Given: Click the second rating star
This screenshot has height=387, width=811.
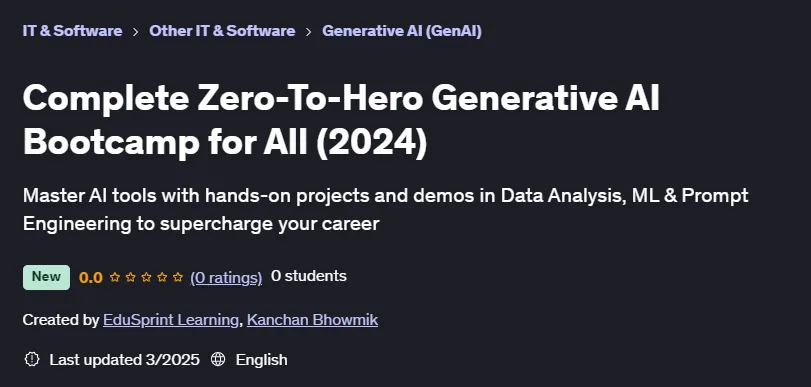Looking at the screenshot, I should [131, 278].
